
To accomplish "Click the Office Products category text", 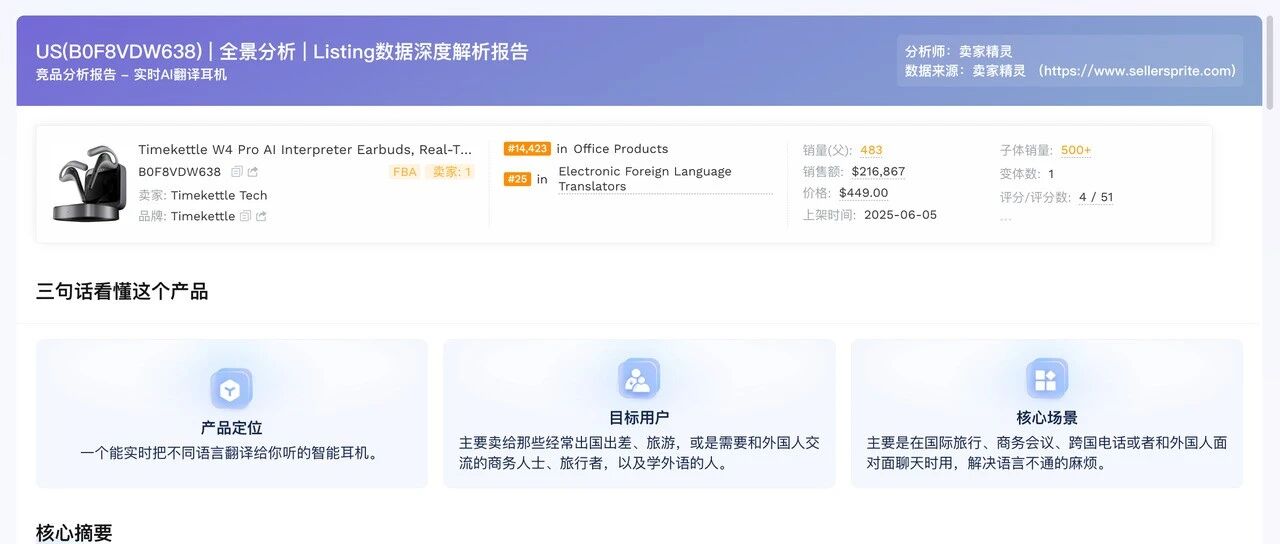I will point(620,149).
